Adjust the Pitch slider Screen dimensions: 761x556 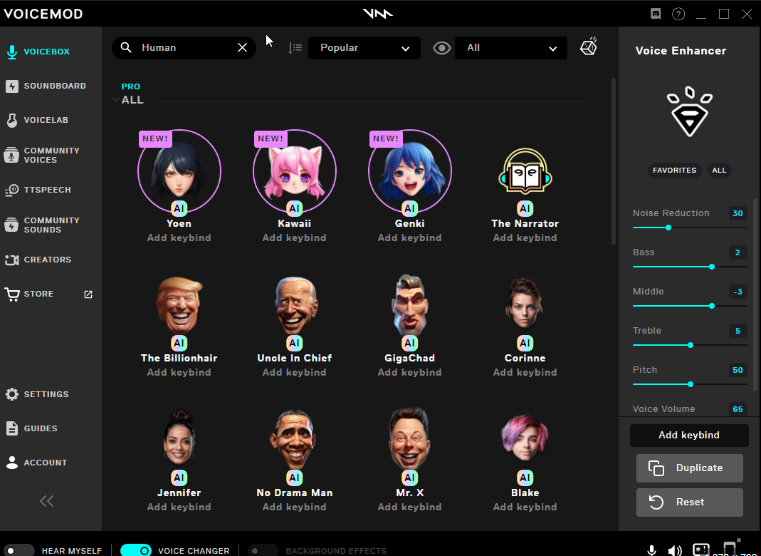[689, 384]
